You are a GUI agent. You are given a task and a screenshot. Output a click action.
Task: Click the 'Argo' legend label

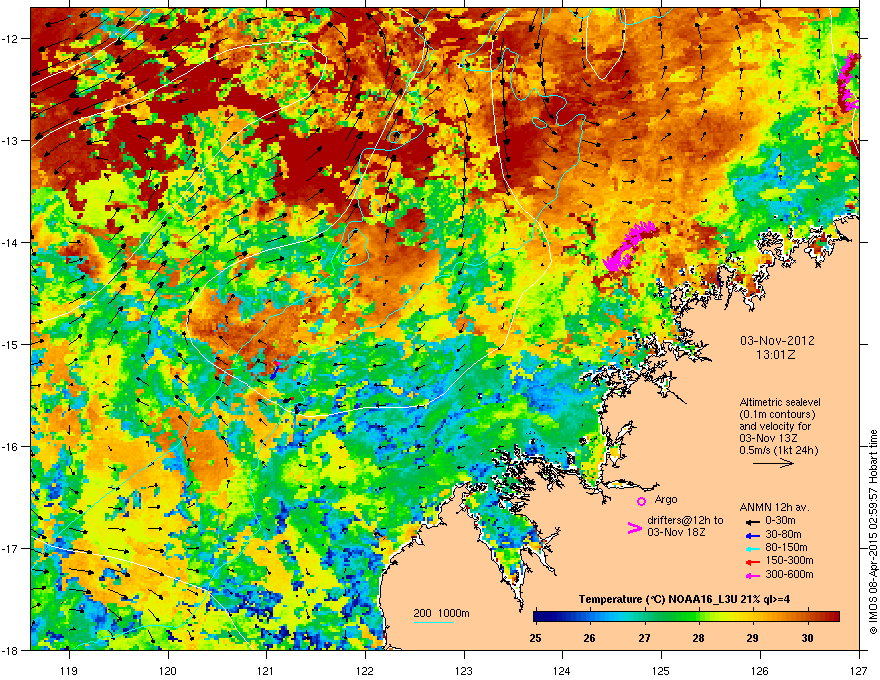pyautogui.click(x=666, y=499)
